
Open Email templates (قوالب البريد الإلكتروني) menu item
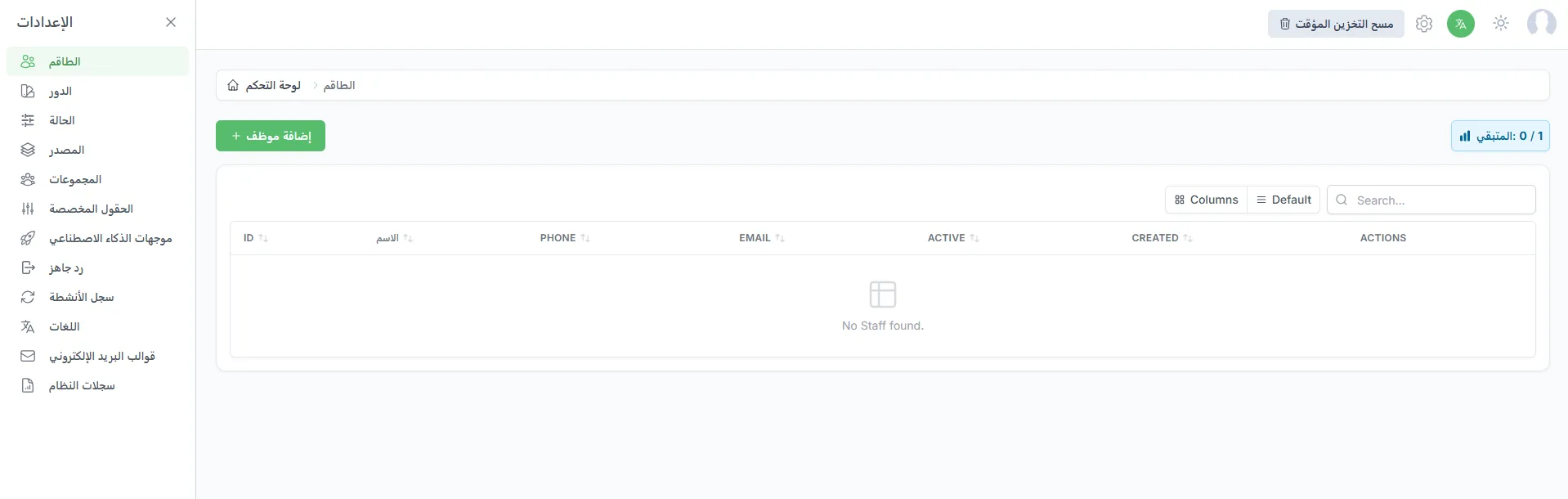pyautogui.click(x=97, y=356)
